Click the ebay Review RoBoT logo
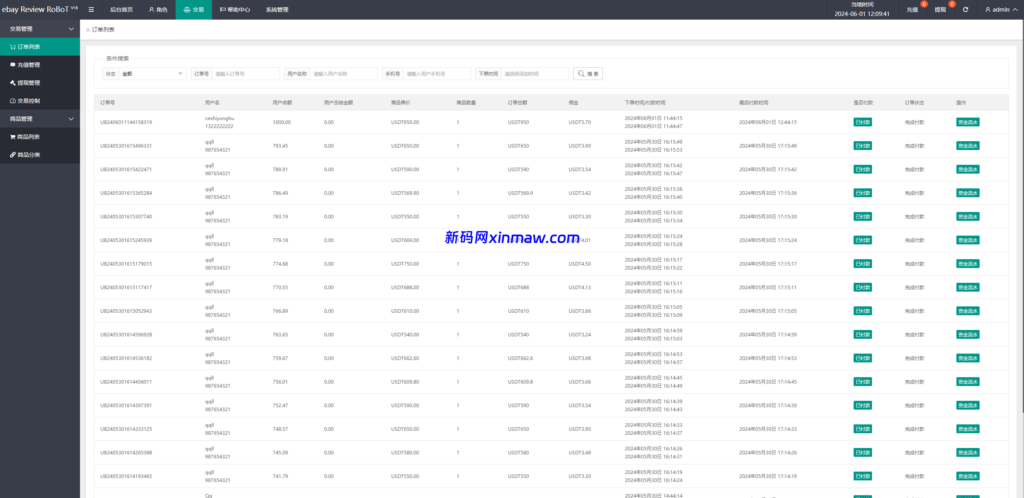This screenshot has height=498, width=1024. (39, 10)
